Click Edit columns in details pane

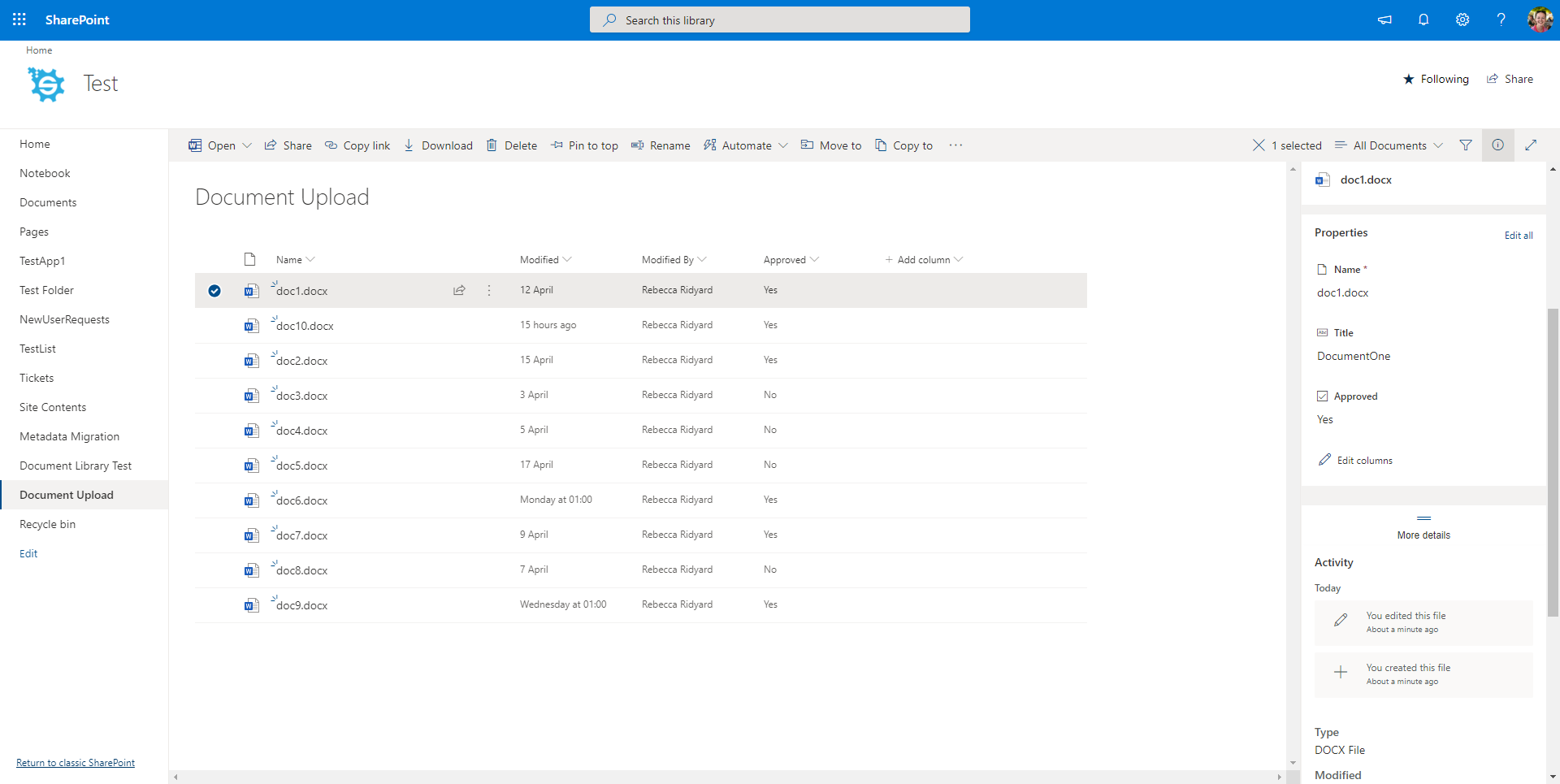[1356, 460]
